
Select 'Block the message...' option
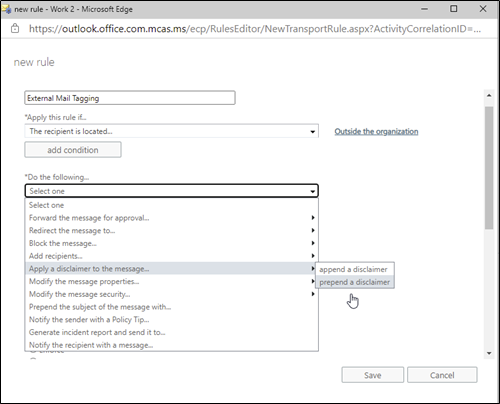click(x=172, y=243)
